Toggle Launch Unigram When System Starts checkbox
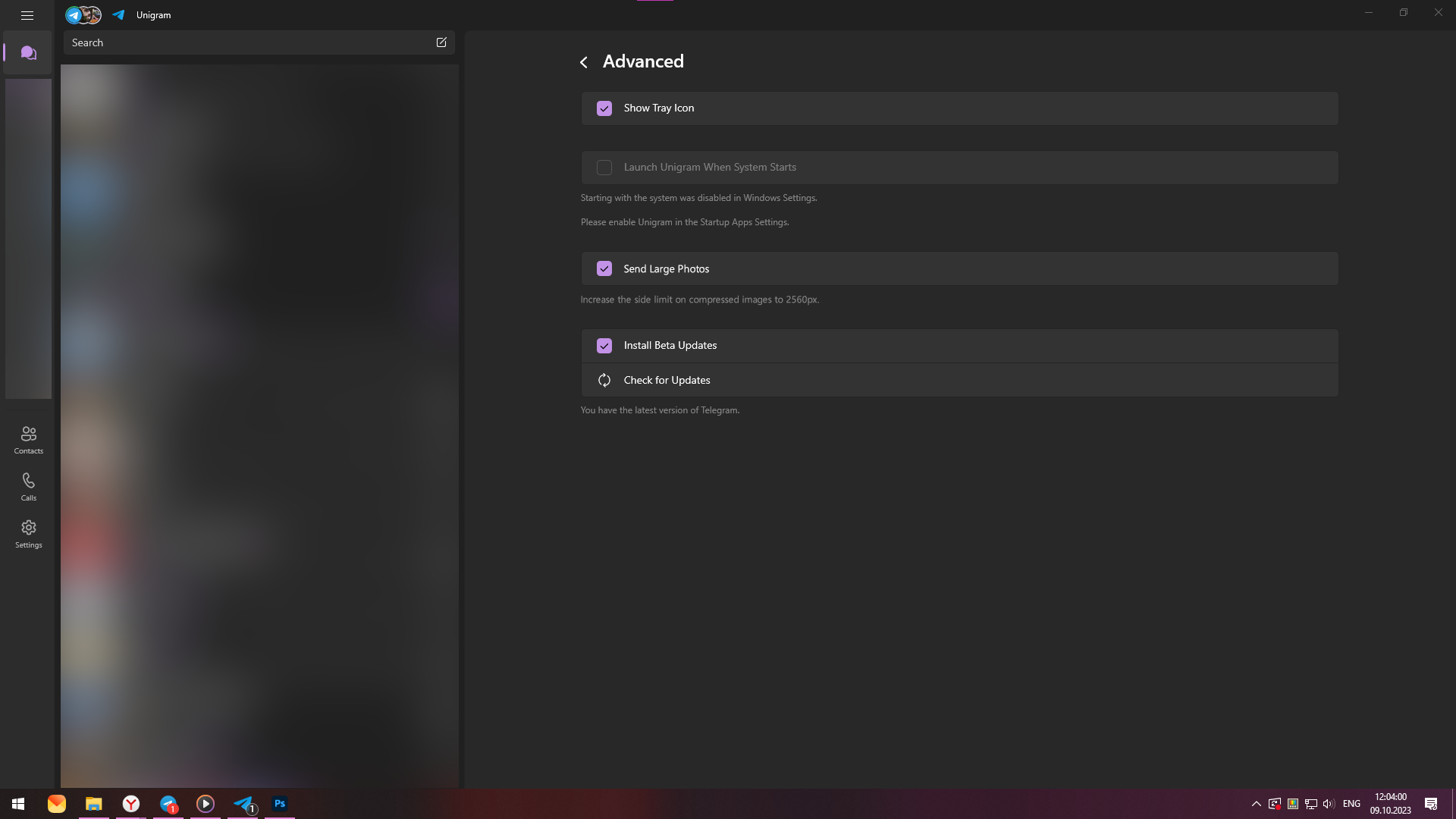The image size is (1456, 819). (604, 168)
